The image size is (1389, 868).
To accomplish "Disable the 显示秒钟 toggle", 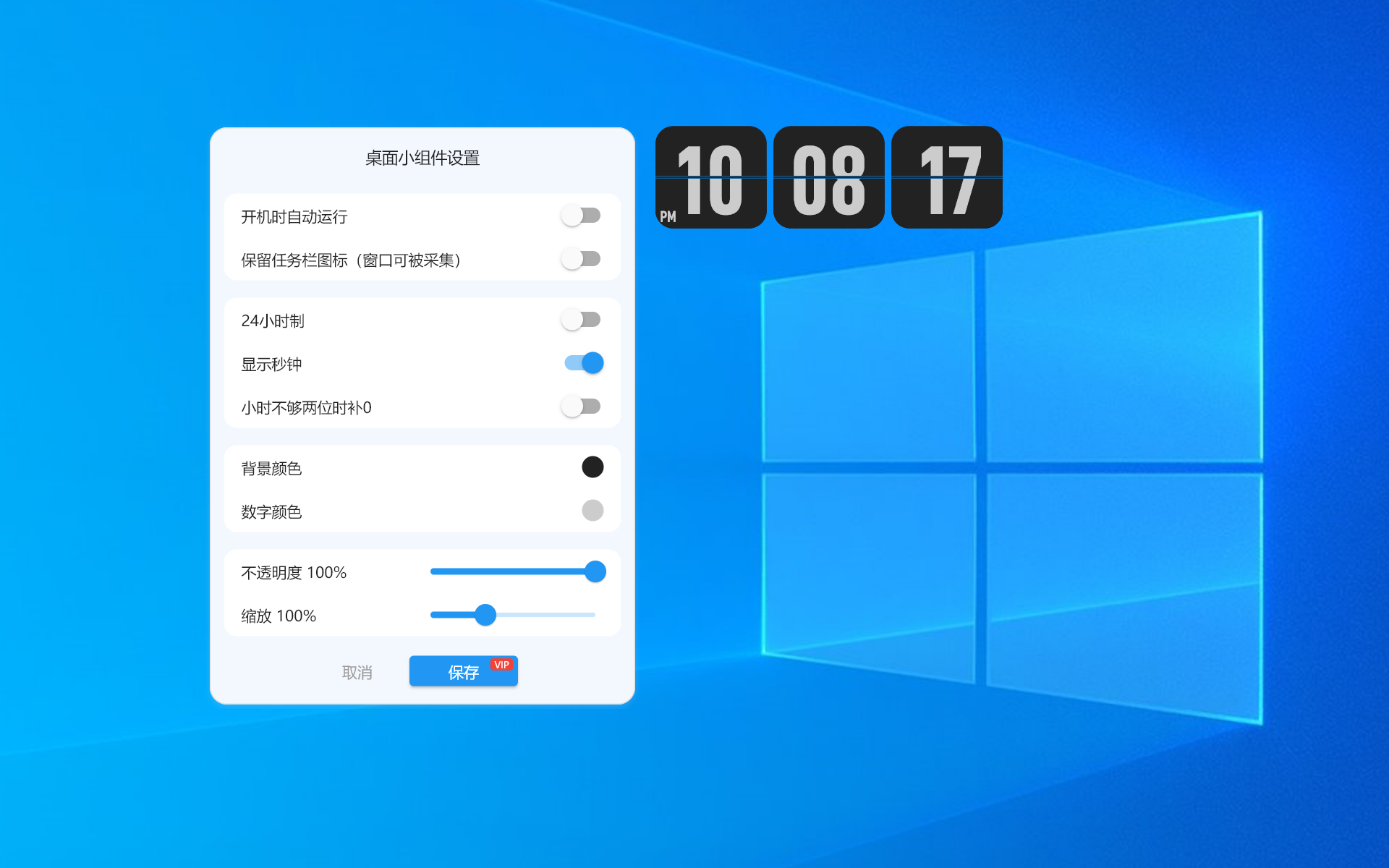I will click(x=584, y=363).
